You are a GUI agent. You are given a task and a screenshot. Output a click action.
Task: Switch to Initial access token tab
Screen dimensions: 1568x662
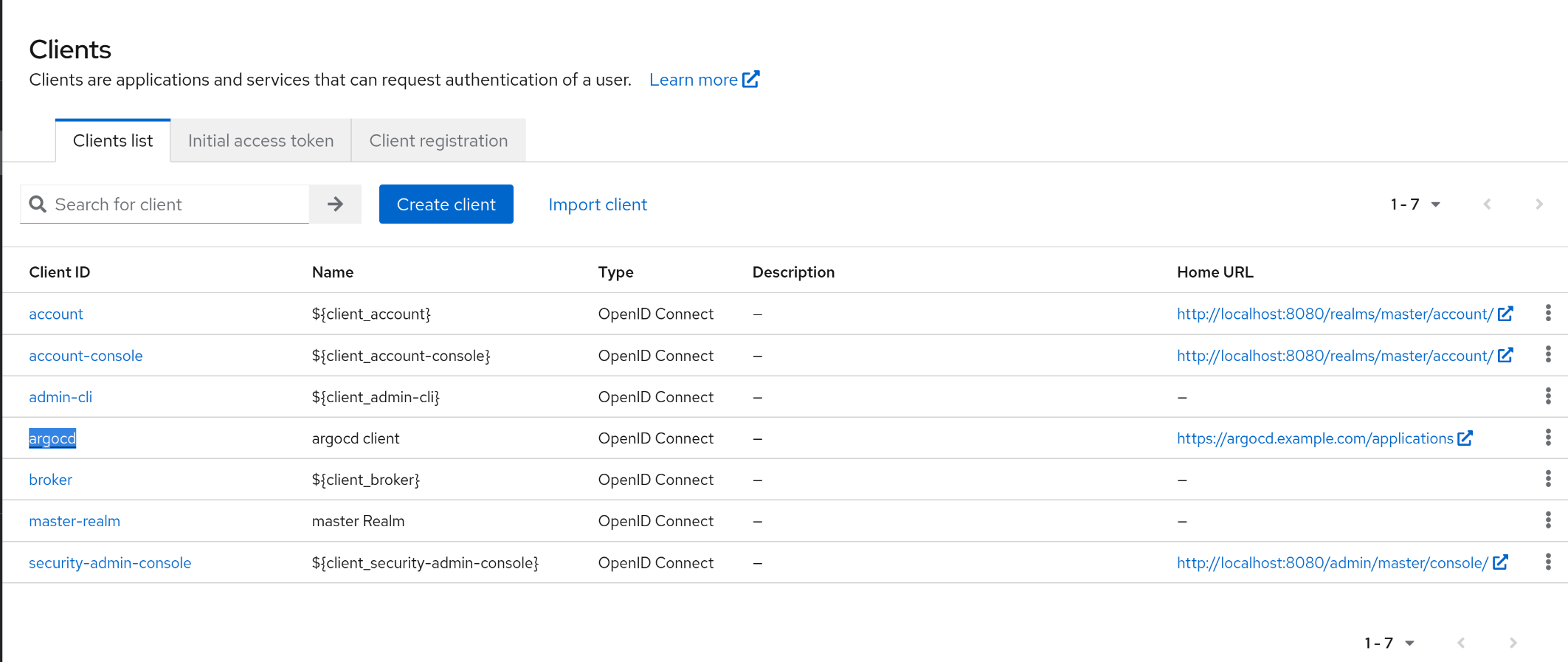click(260, 141)
